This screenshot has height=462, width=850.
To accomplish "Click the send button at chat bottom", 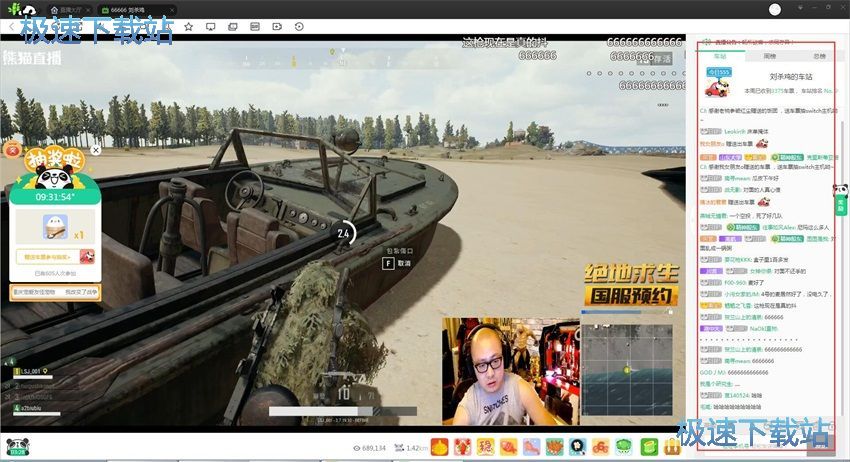I will [819, 446].
